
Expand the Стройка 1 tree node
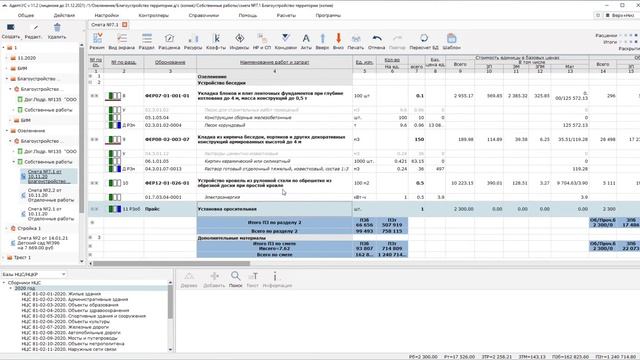[7, 228]
